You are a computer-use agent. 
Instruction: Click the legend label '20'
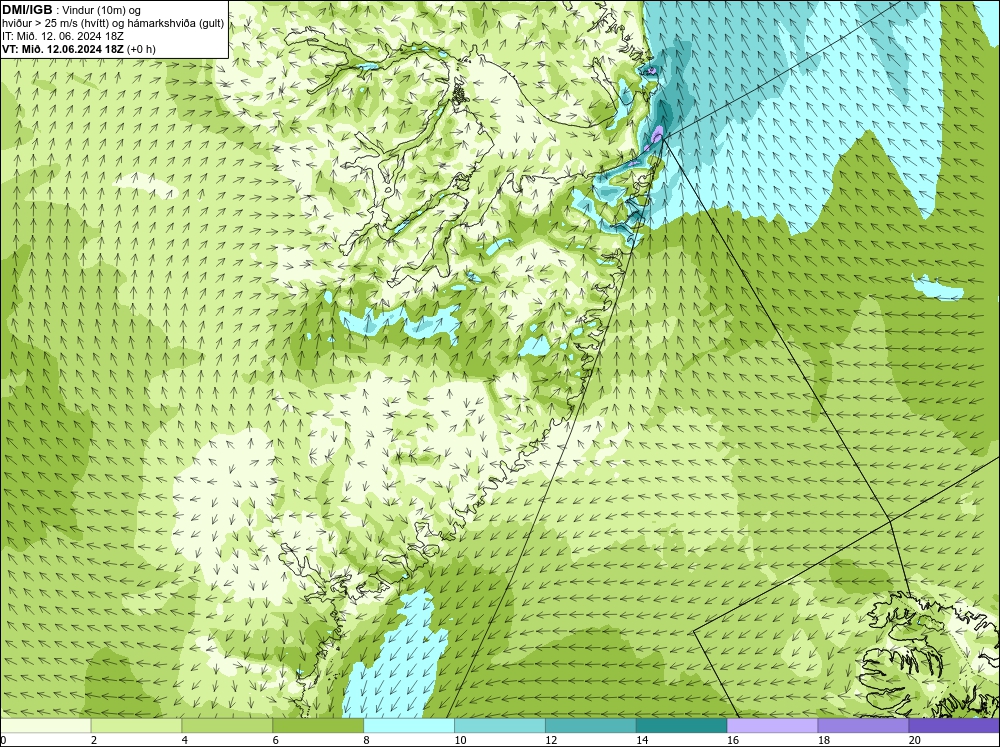915,740
